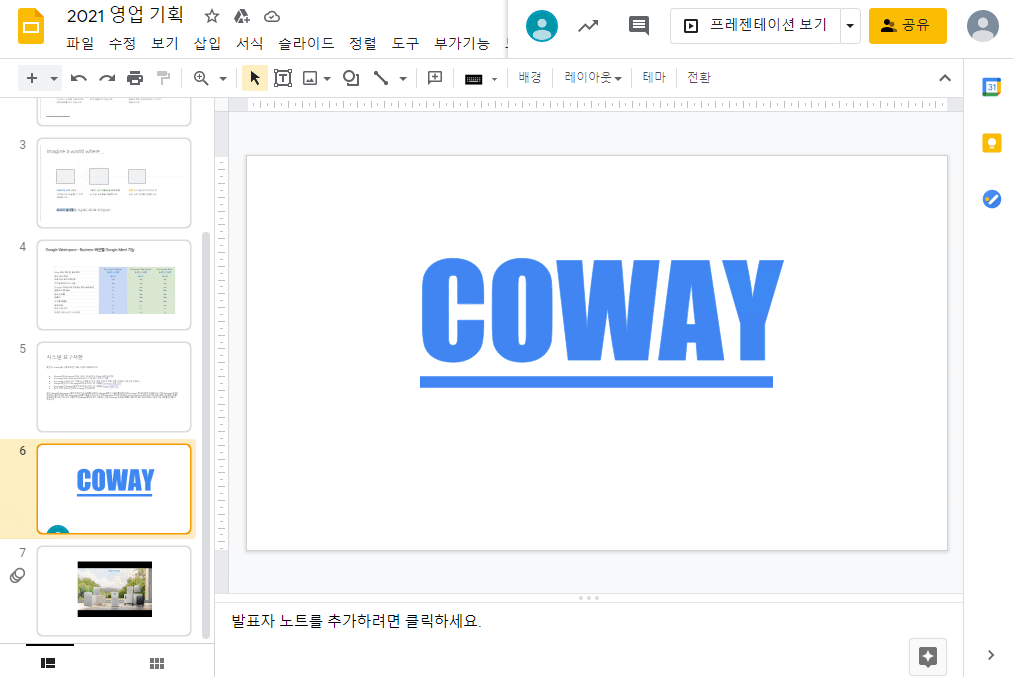Star the 2021 영업 기획 presentation
1013x677 pixels.
[212, 16]
